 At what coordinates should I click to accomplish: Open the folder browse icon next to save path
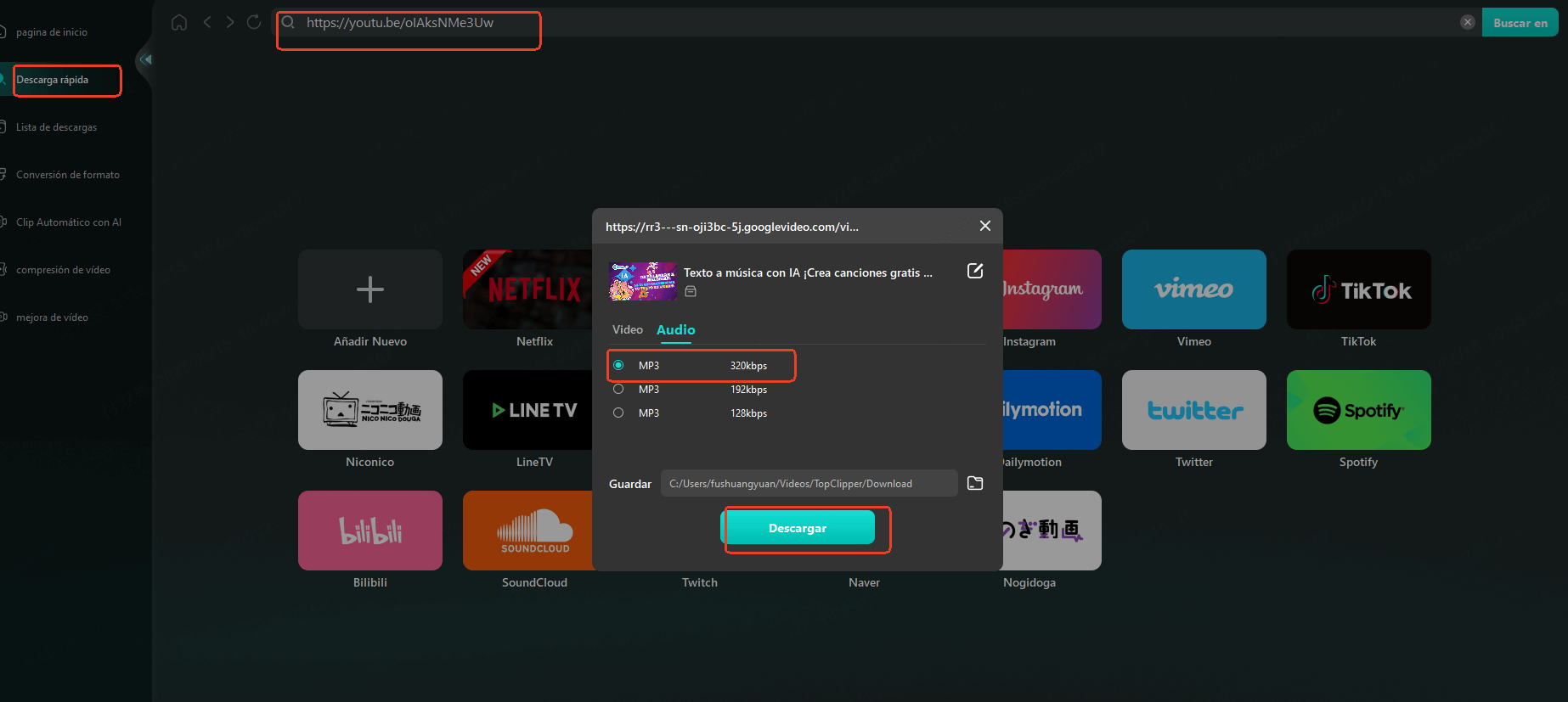(x=975, y=483)
